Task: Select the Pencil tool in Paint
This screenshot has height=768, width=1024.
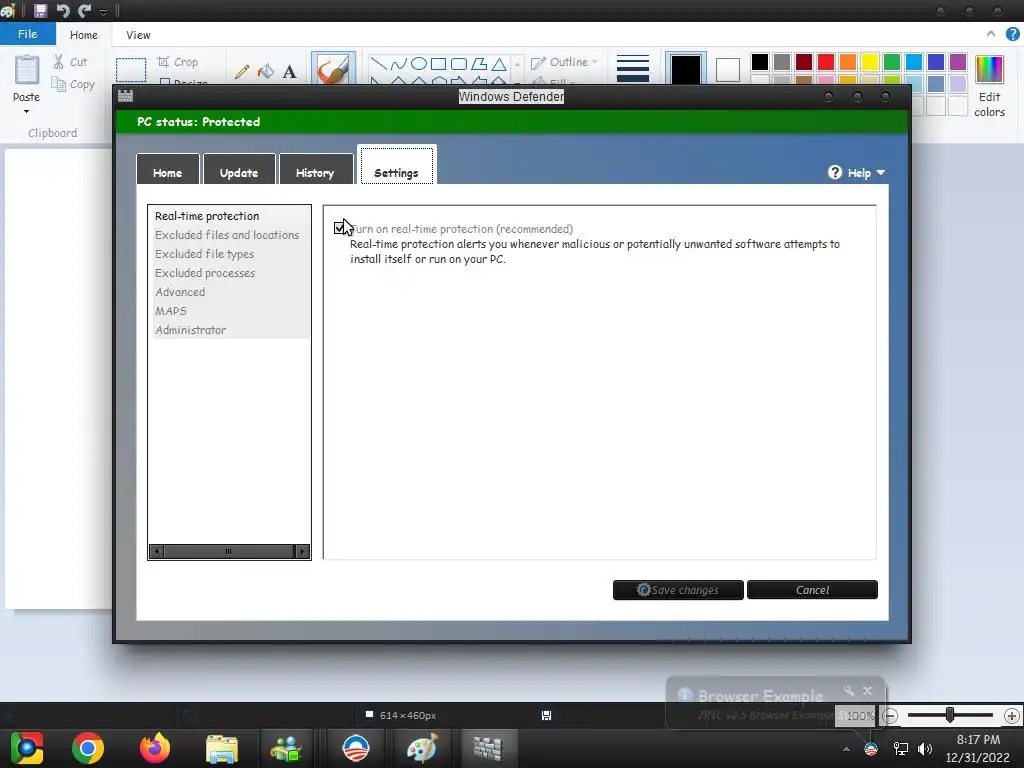Action: (x=242, y=71)
